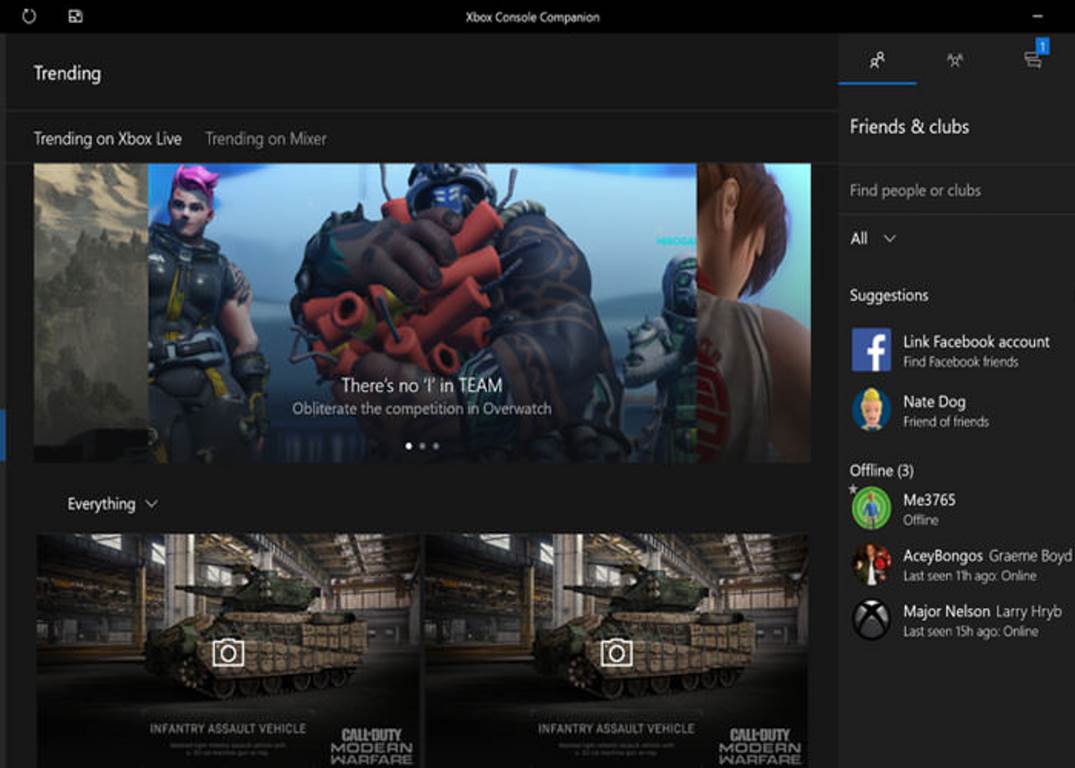Image resolution: width=1075 pixels, height=768 pixels.
Task: Open AceyBongos profile avatar
Action: click(871, 564)
